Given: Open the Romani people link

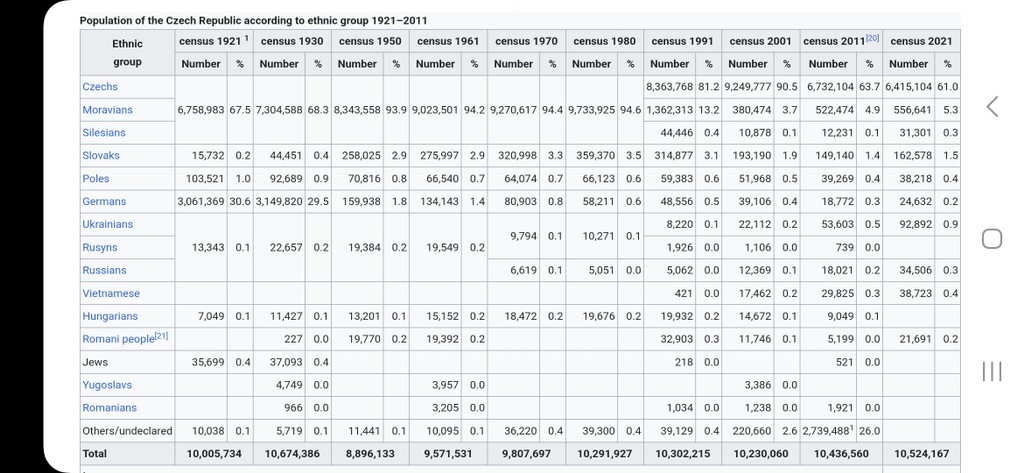Looking at the screenshot, I should coord(118,339).
